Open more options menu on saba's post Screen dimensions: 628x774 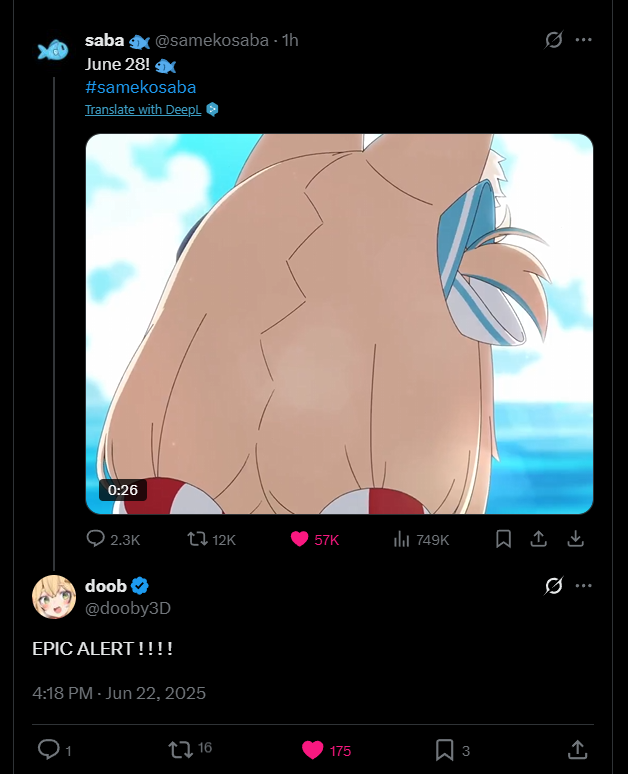(584, 40)
